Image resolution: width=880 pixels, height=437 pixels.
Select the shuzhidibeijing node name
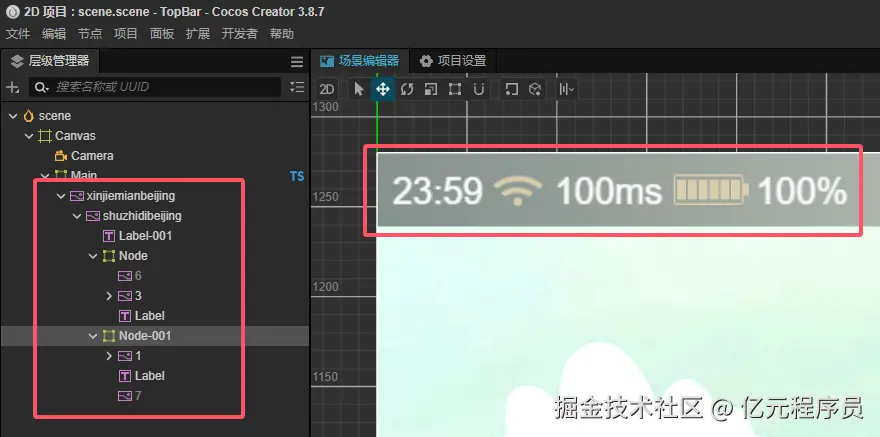tap(142, 216)
